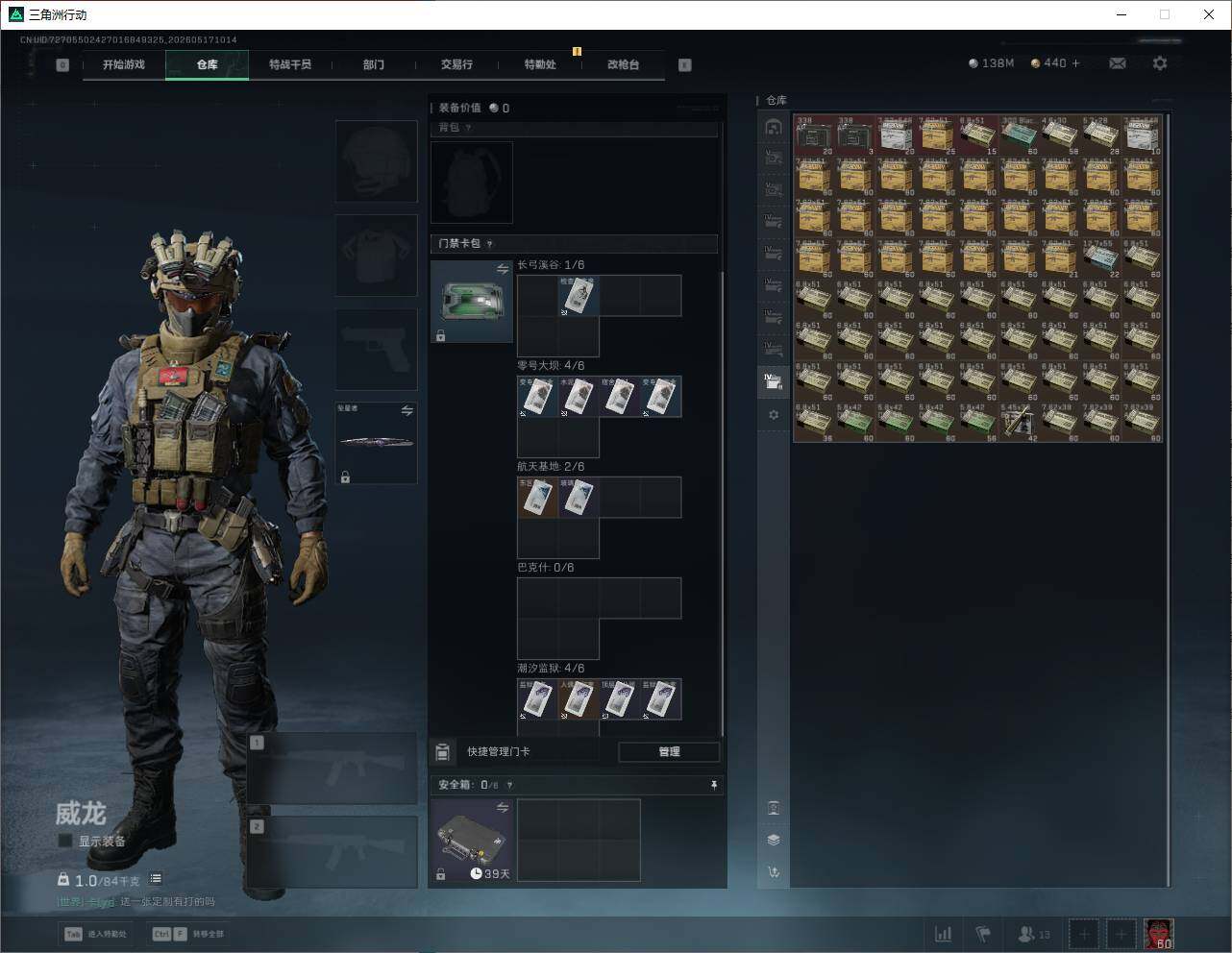Select secondary weapon slot 2
The width and height of the screenshot is (1232, 953).
click(x=333, y=852)
